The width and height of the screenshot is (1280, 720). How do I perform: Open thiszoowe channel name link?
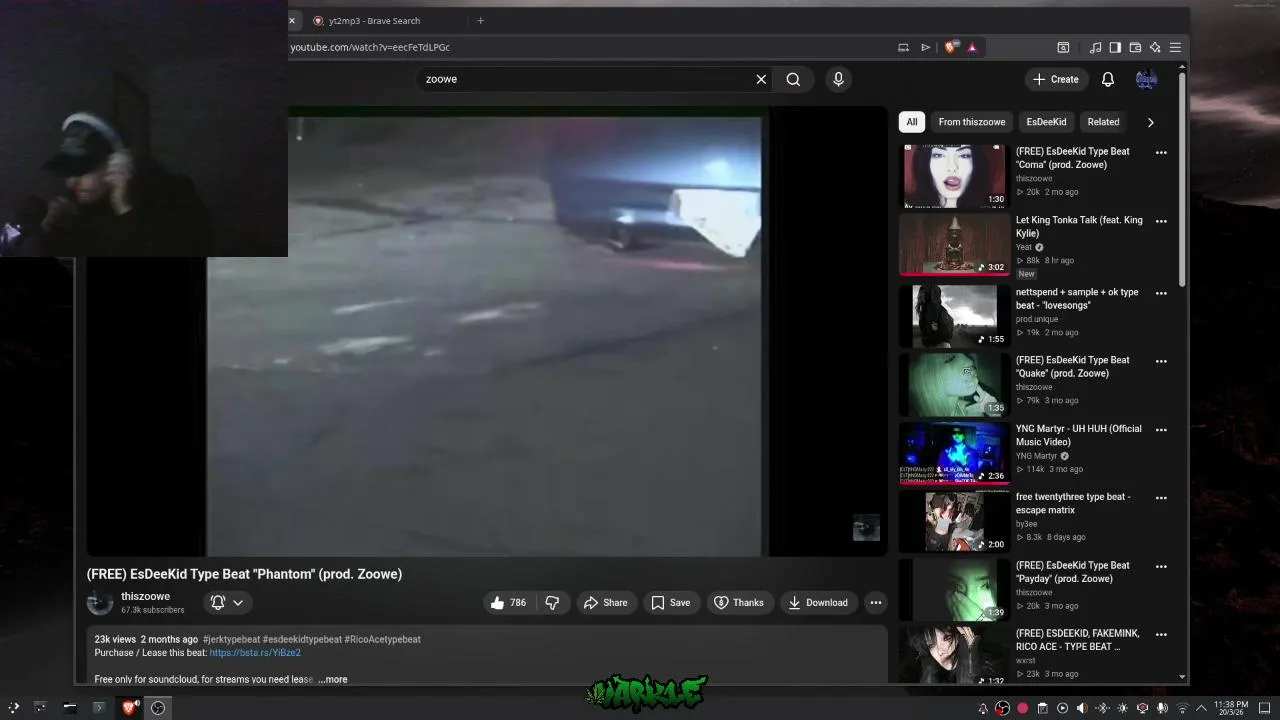[145, 596]
